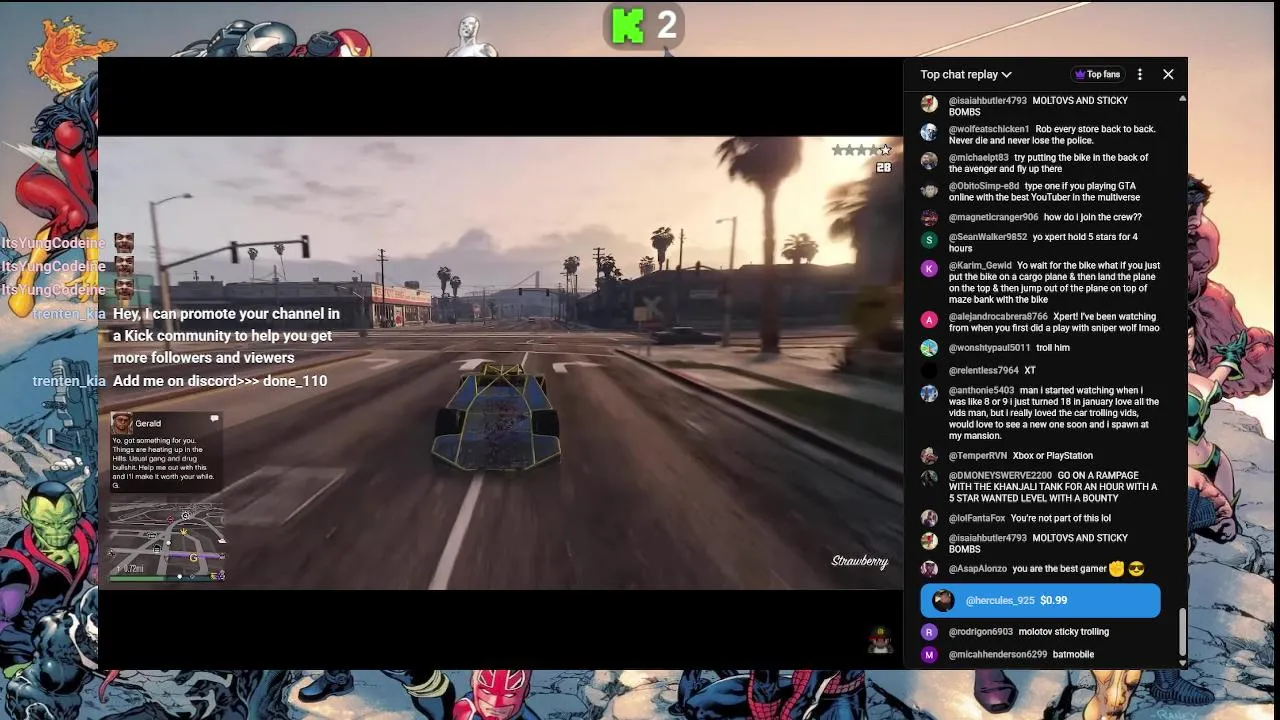Click @wonshtypaul5011's avatar
This screenshot has width=1280, height=720.
point(929,348)
